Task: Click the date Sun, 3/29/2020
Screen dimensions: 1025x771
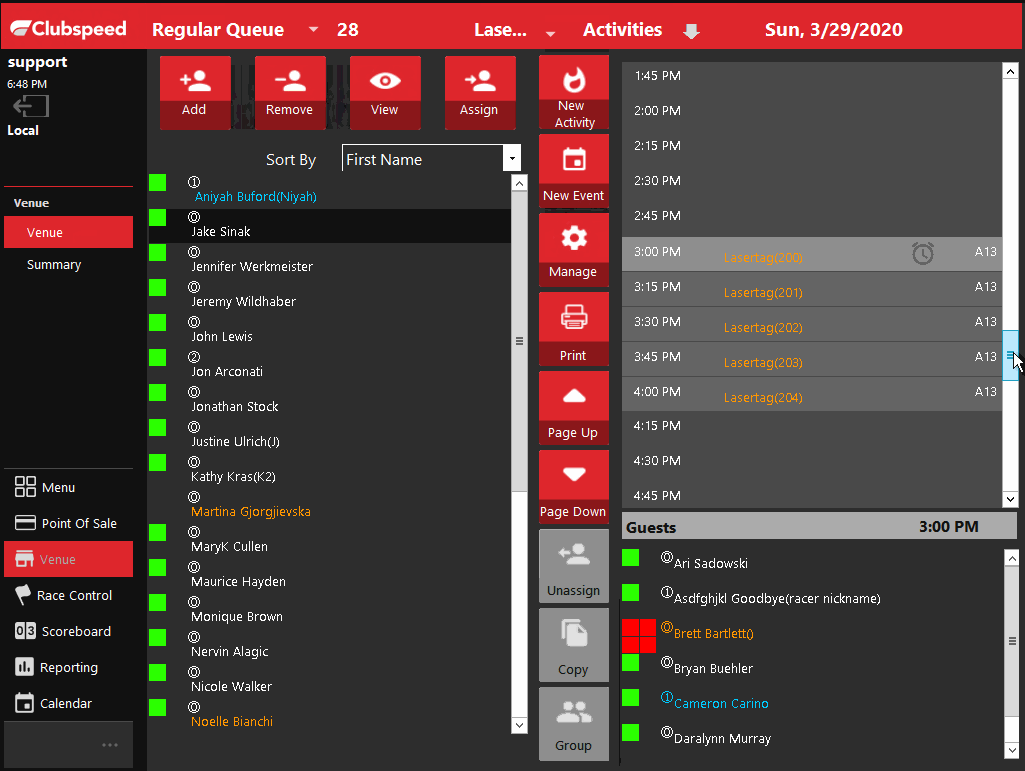Action: click(x=833, y=29)
